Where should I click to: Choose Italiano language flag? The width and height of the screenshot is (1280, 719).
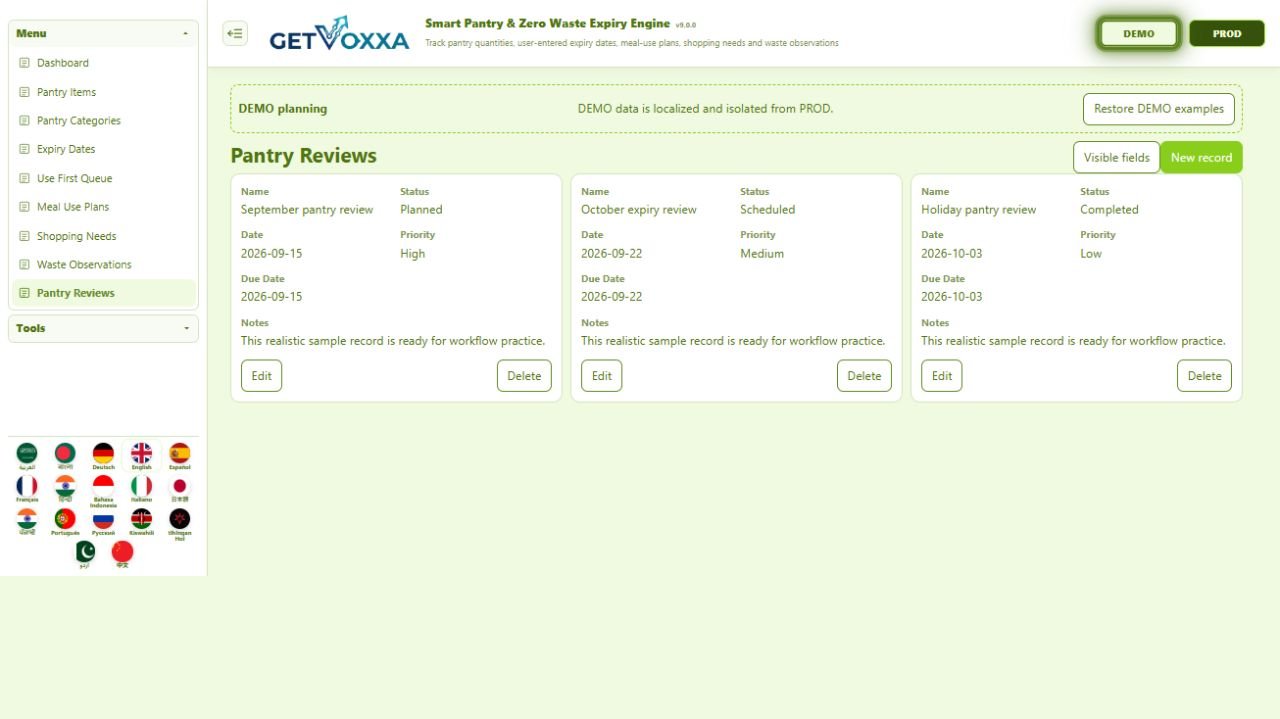click(141, 487)
